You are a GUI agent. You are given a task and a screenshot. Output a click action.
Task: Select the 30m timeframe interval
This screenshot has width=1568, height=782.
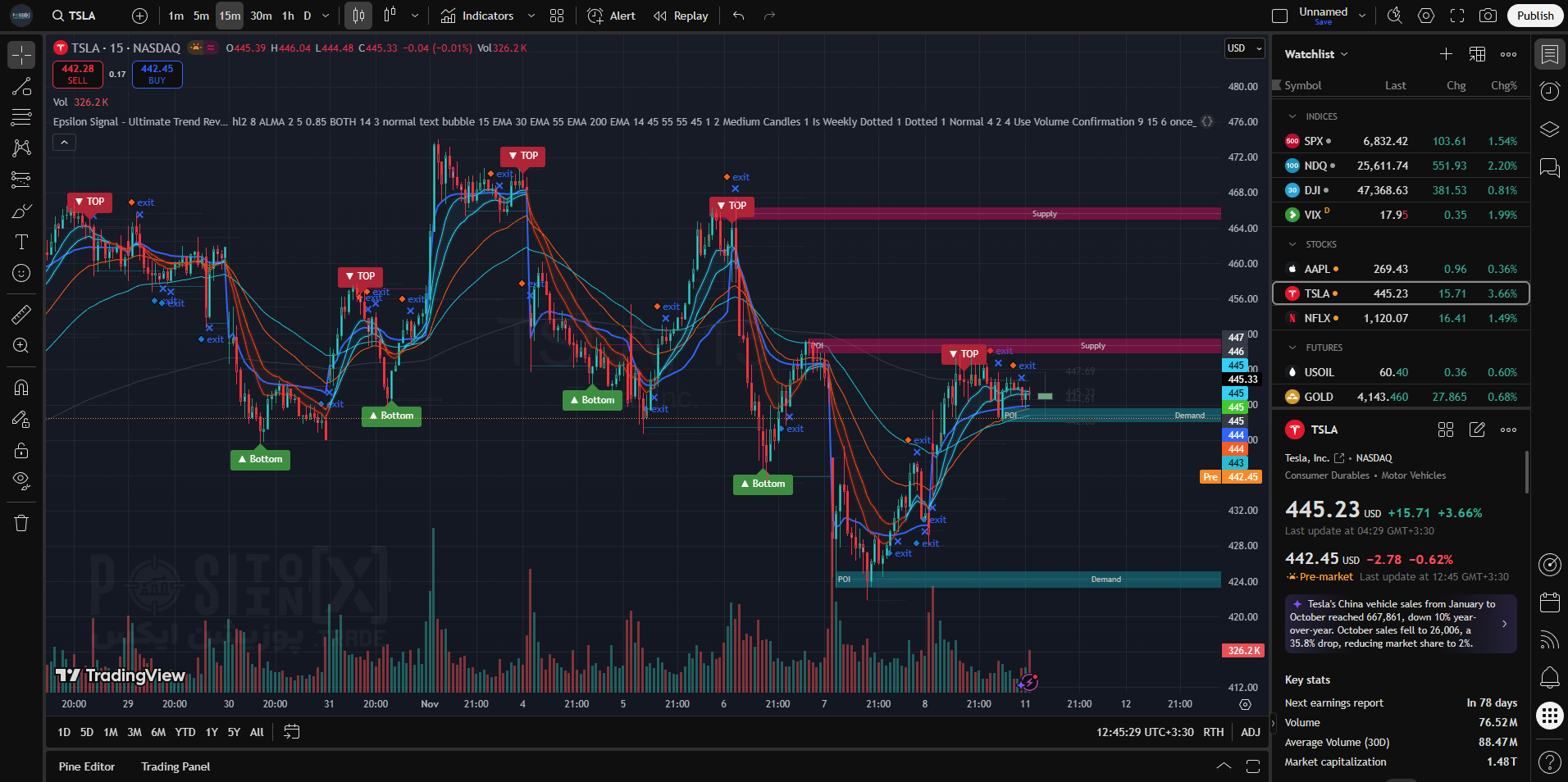click(x=261, y=16)
